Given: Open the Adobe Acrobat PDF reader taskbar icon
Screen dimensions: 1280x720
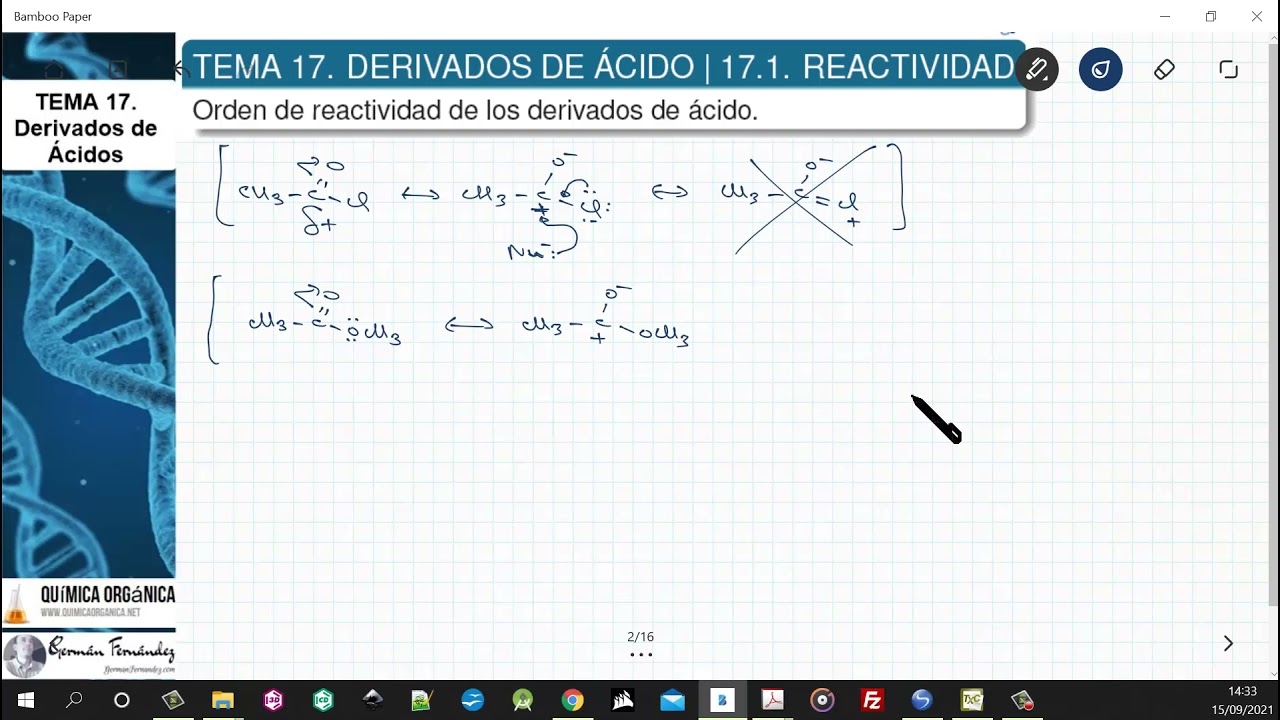Looking at the screenshot, I should (772, 700).
